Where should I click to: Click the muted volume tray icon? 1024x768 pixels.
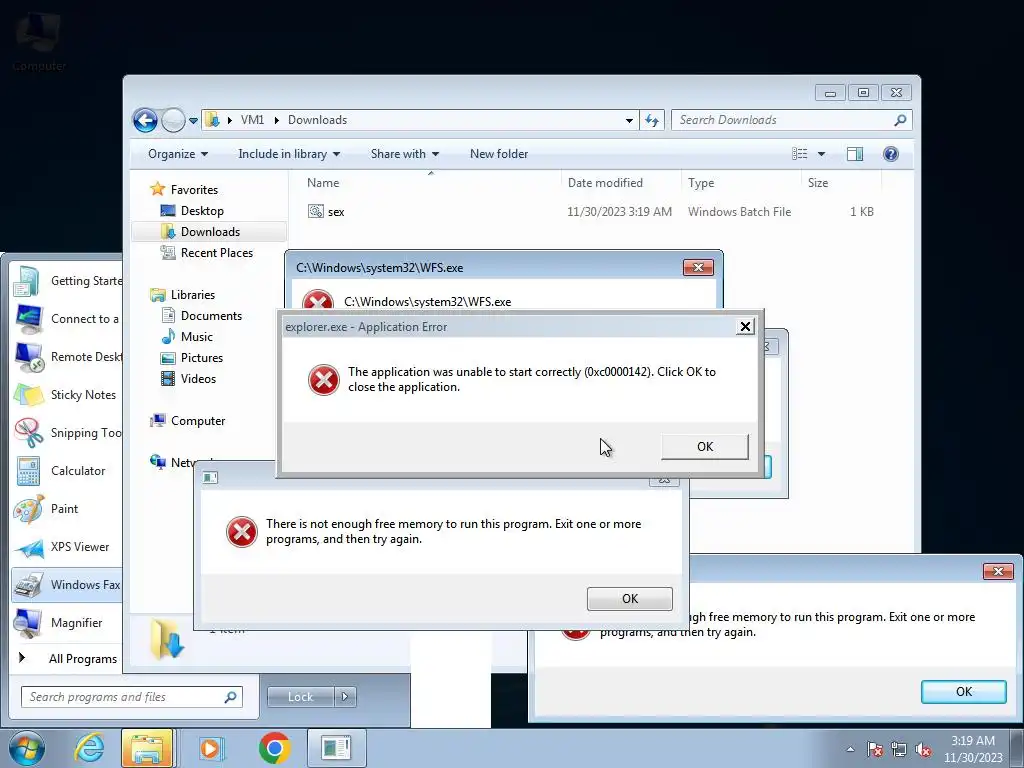pos(923,749)
